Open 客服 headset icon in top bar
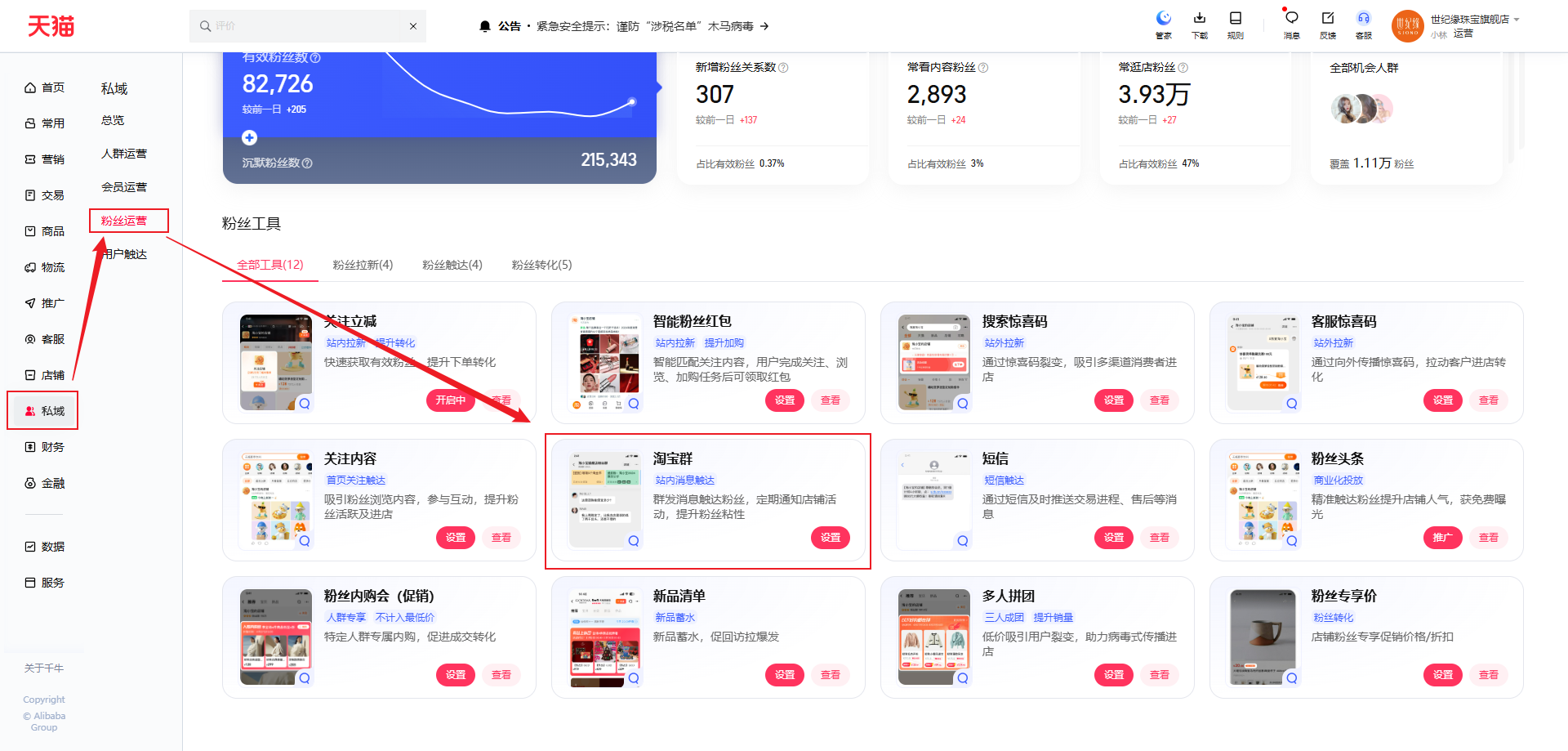1568x751 pixels. 1364,20
